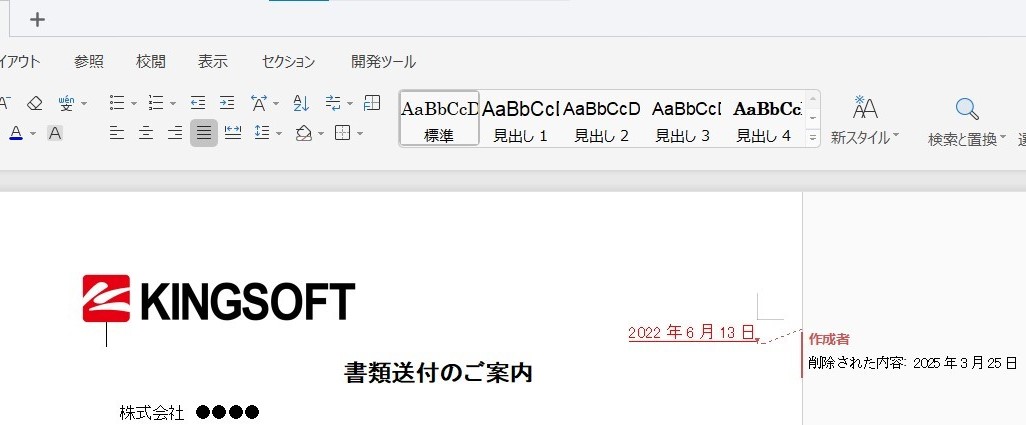Click the show/hide paragraph marks icon
1026x425 pixels.
pyautogui.click(x=333, y=103)
